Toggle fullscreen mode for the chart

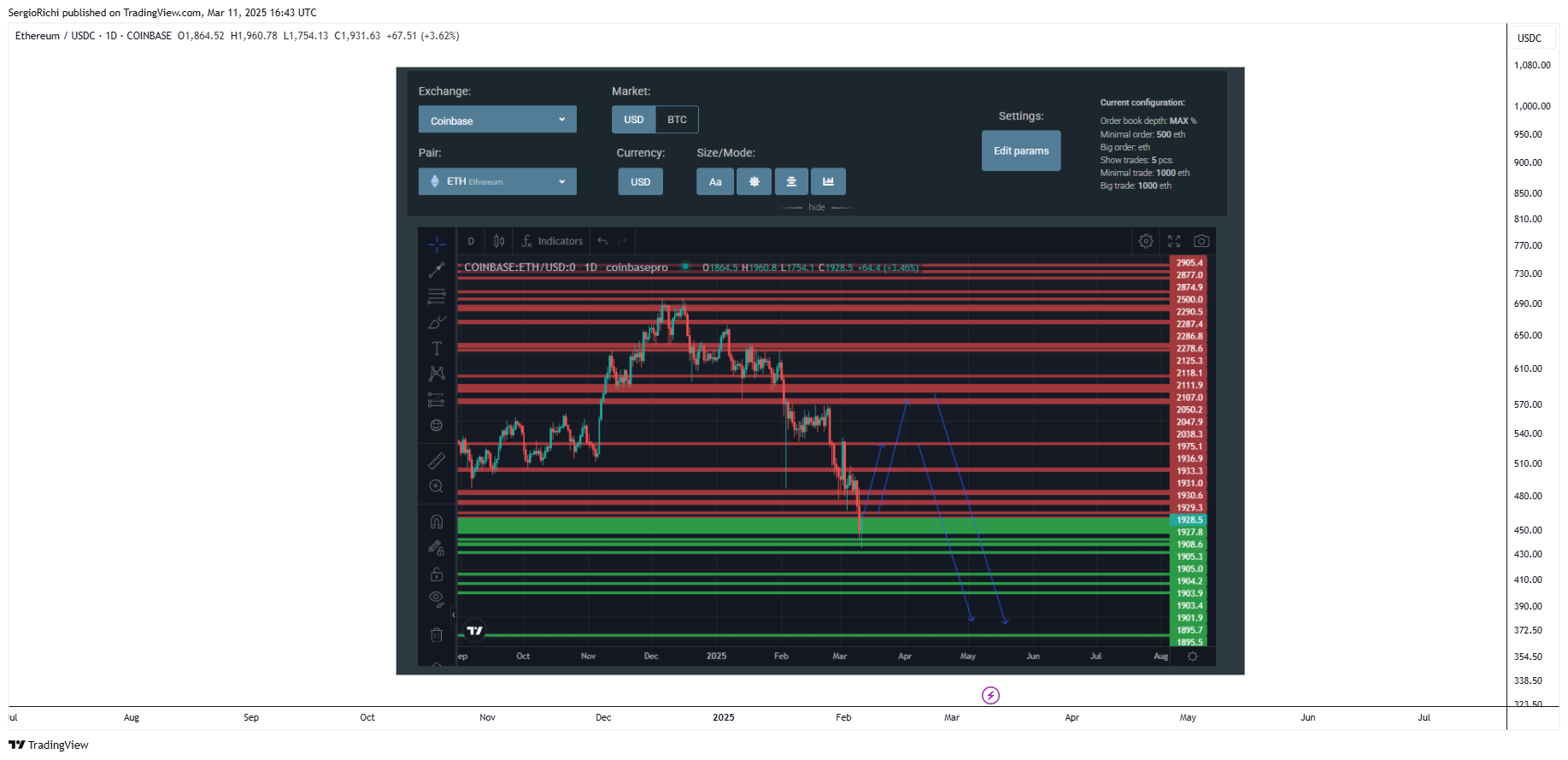(1174, 241)
